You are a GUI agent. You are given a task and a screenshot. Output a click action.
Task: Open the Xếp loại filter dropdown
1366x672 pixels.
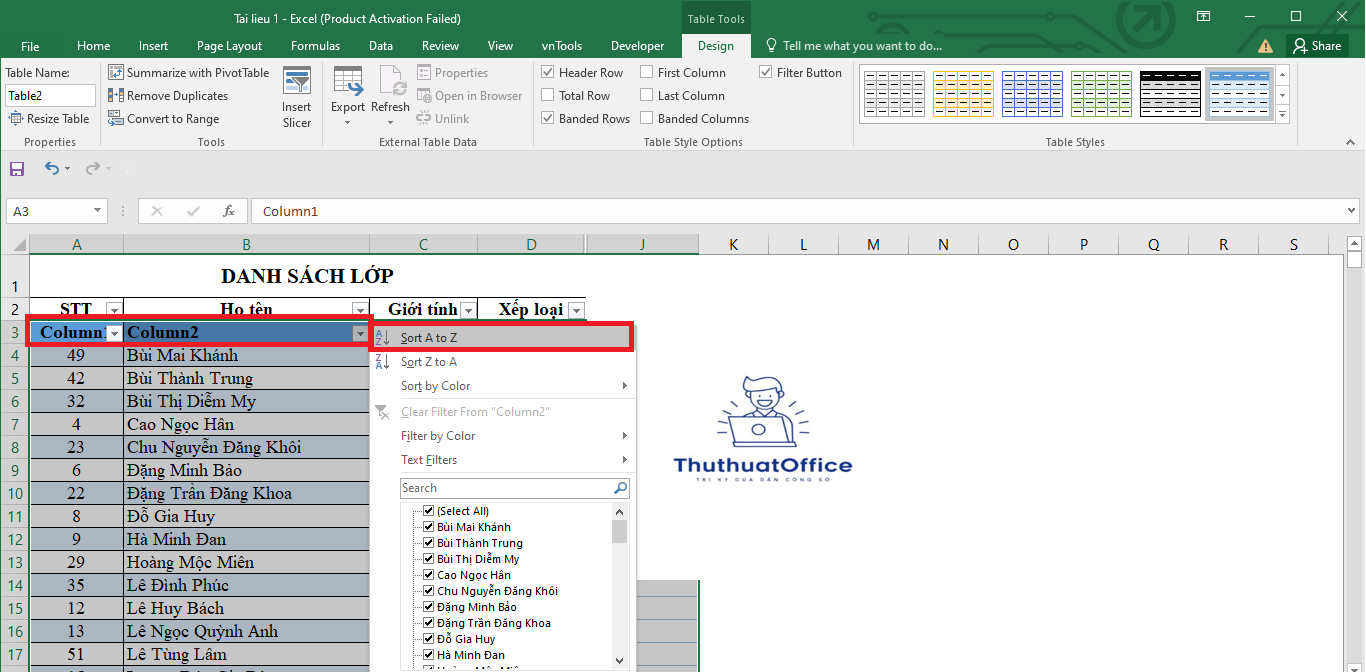tap(576, 310)
